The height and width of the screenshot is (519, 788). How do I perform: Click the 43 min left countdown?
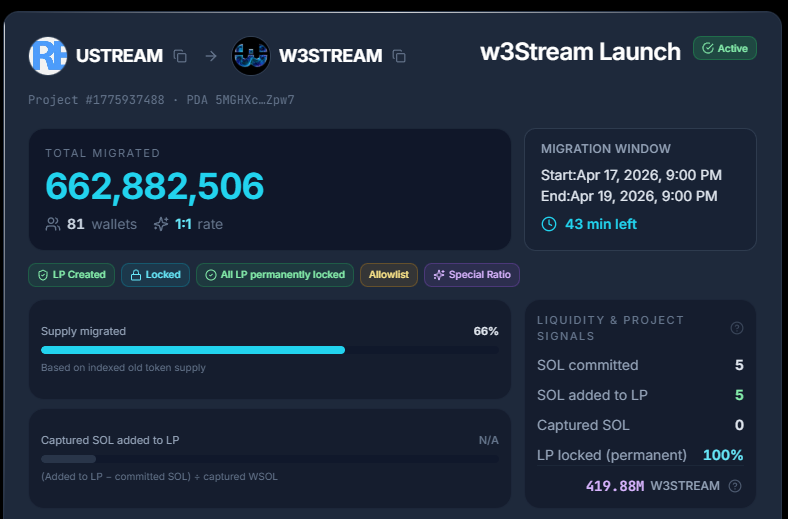[x=601, y=224]
